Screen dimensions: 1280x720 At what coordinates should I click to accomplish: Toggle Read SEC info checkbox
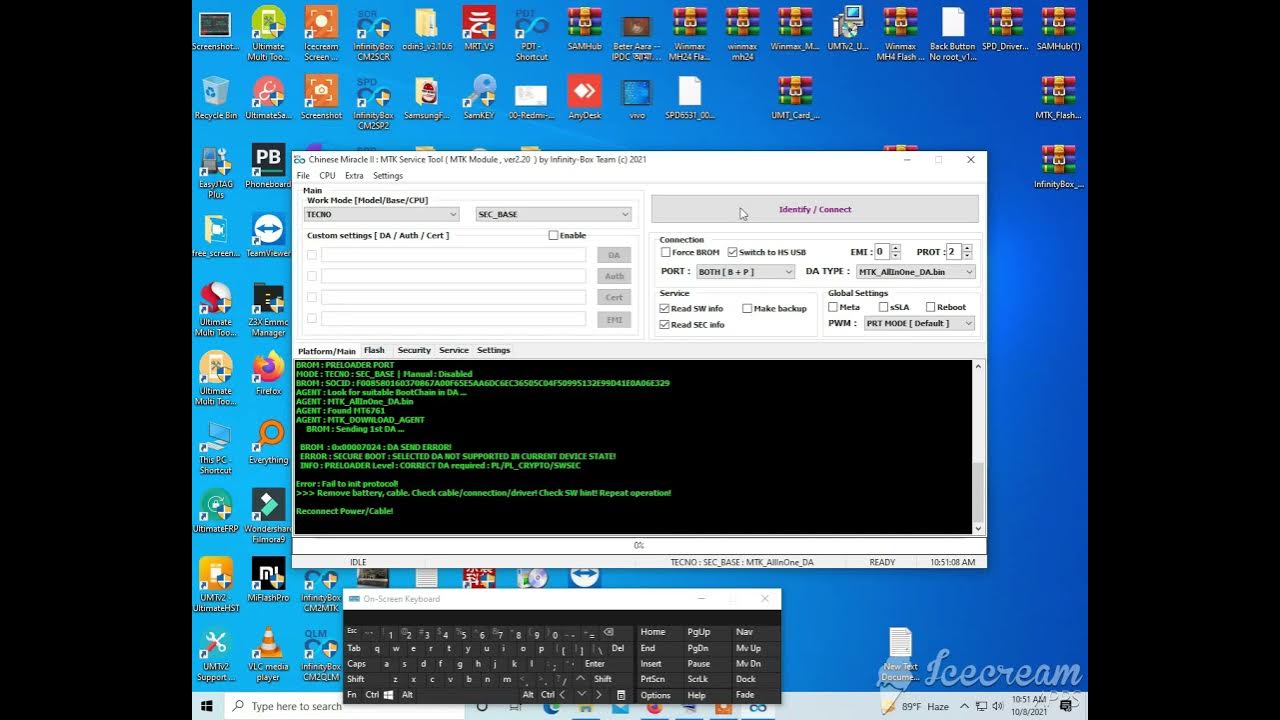[664, 324]
